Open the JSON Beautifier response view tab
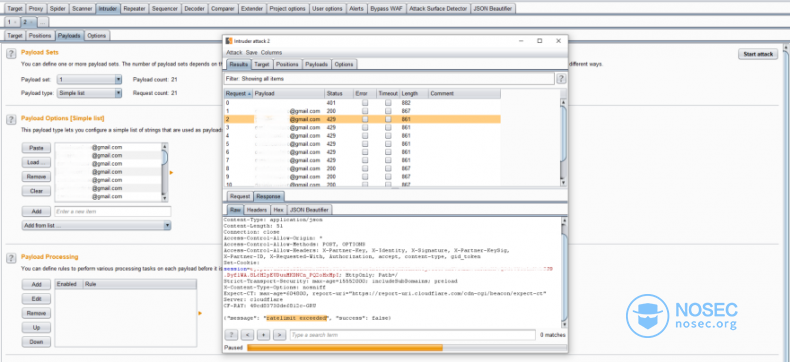Image resolution: width=790 pixels, height=362 pixels. (x=309, y=209)
